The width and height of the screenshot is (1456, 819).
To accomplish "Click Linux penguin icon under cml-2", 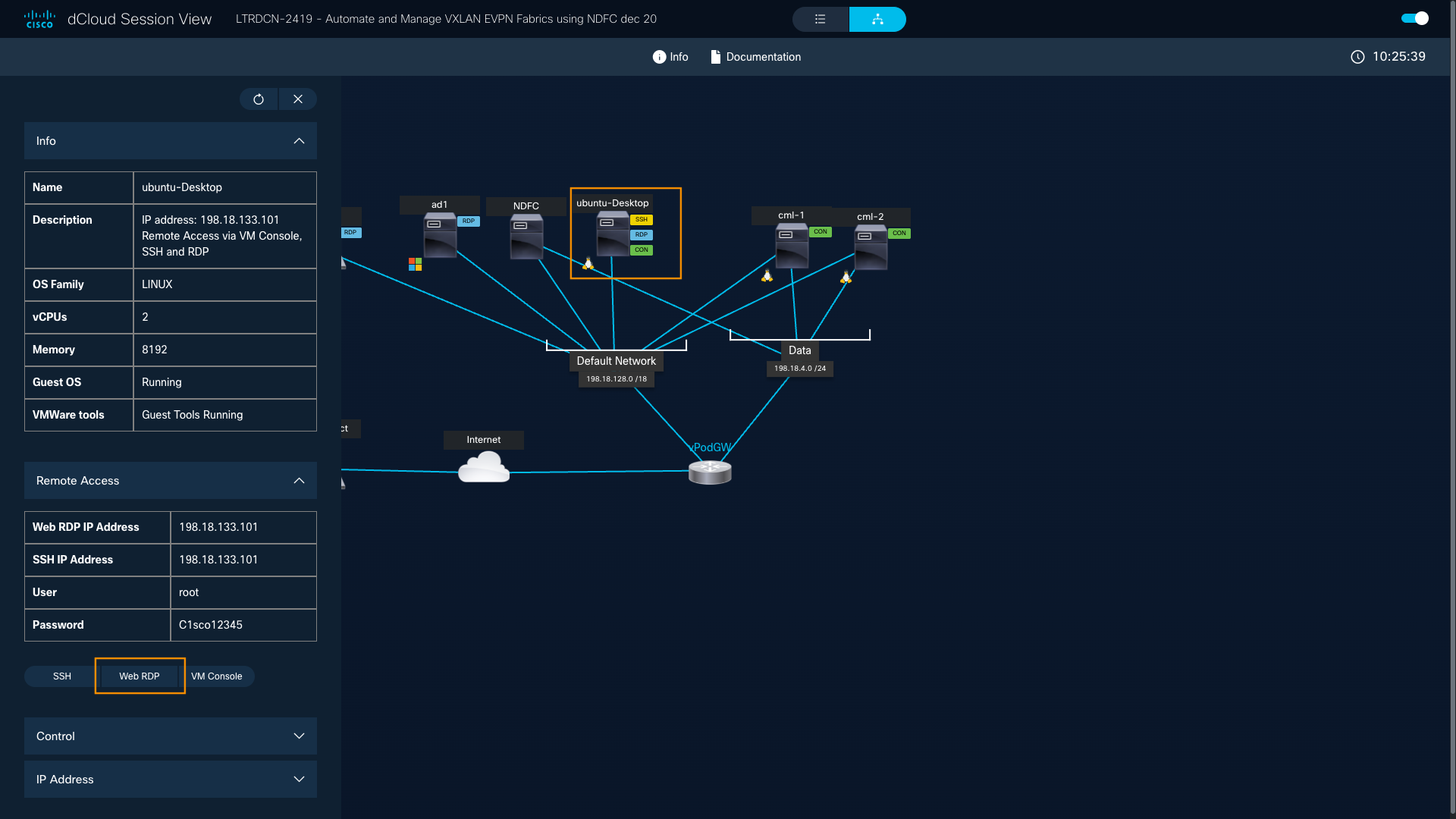I will [846, 278].
